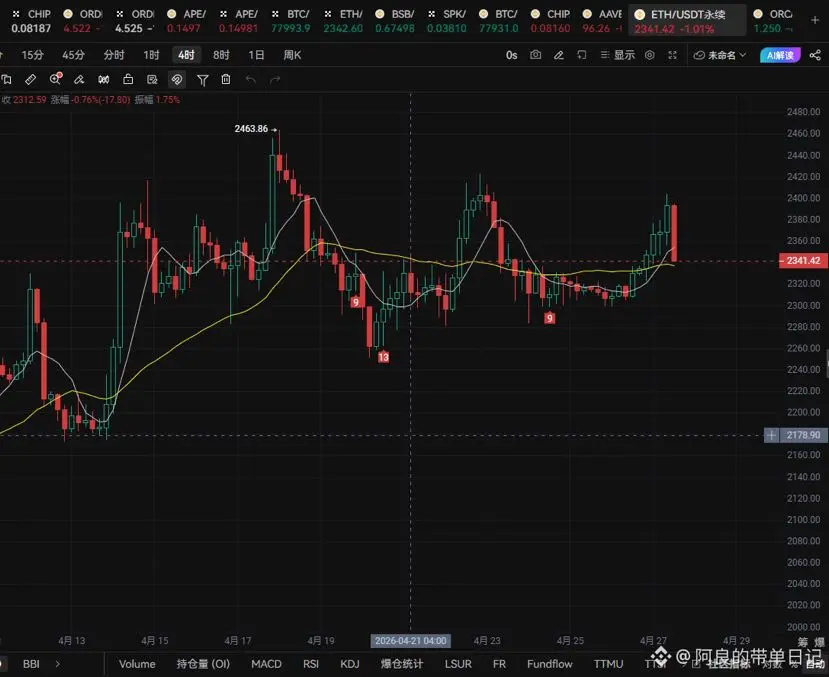Redo the last drawing action

[275, 80]
